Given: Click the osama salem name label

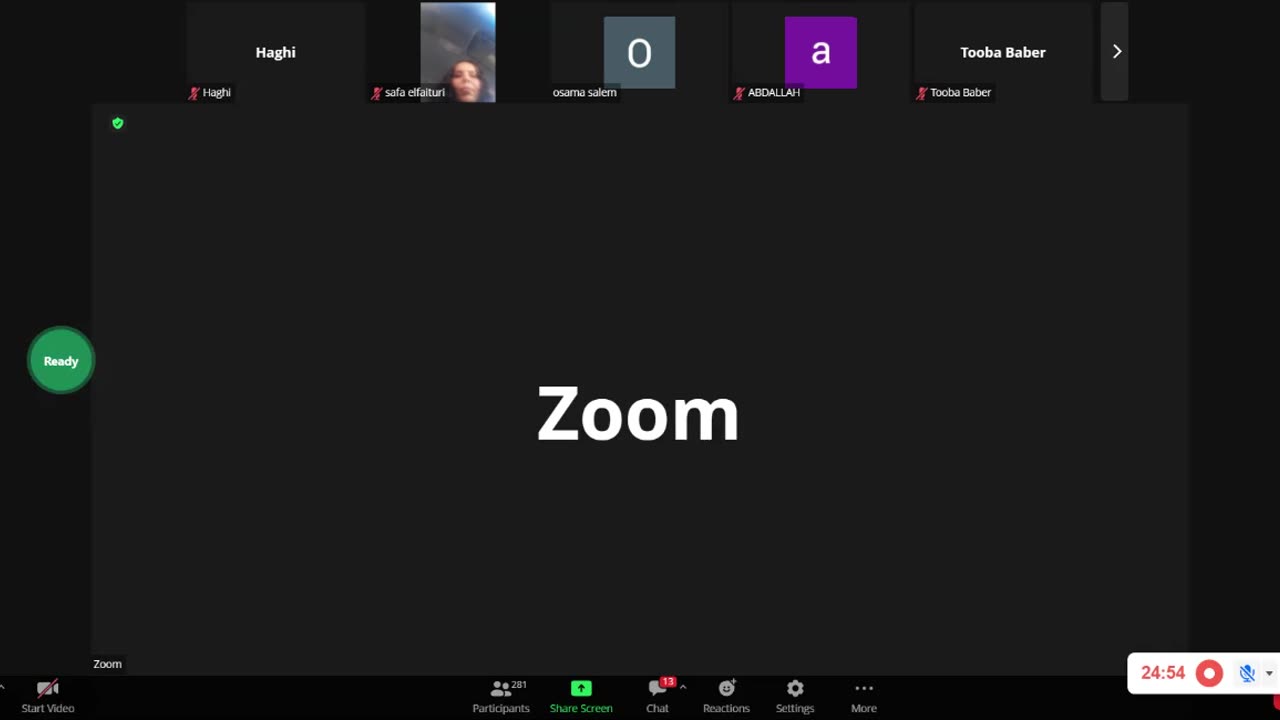Looking at the screenshot, I should click(584, 92).
